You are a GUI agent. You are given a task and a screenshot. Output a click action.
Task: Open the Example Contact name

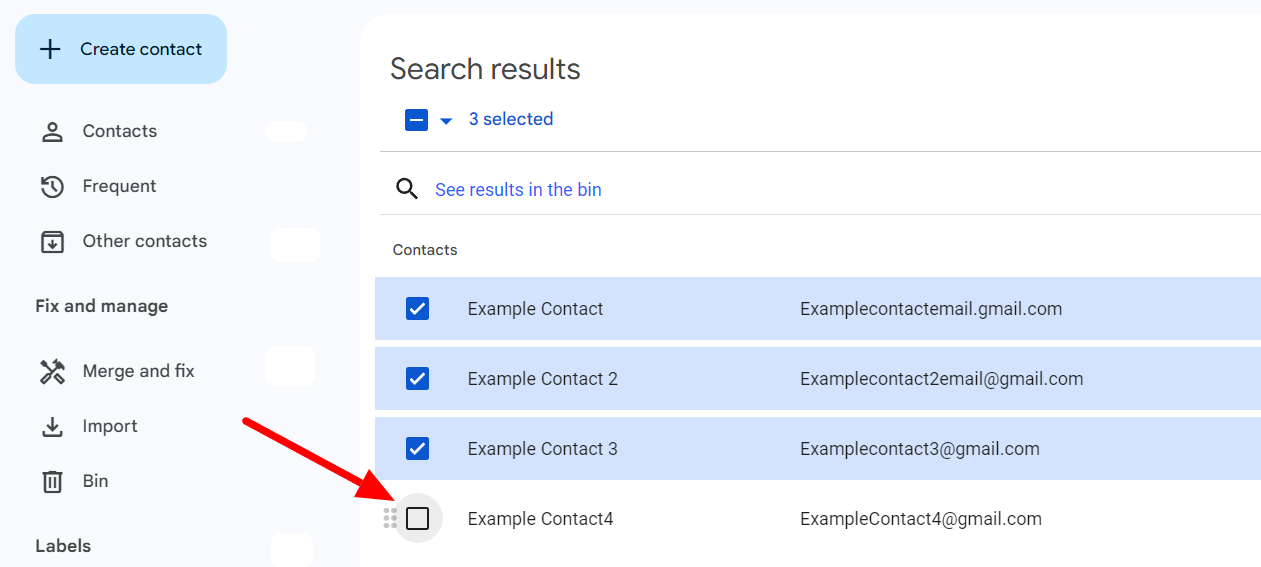click(535, 309)
